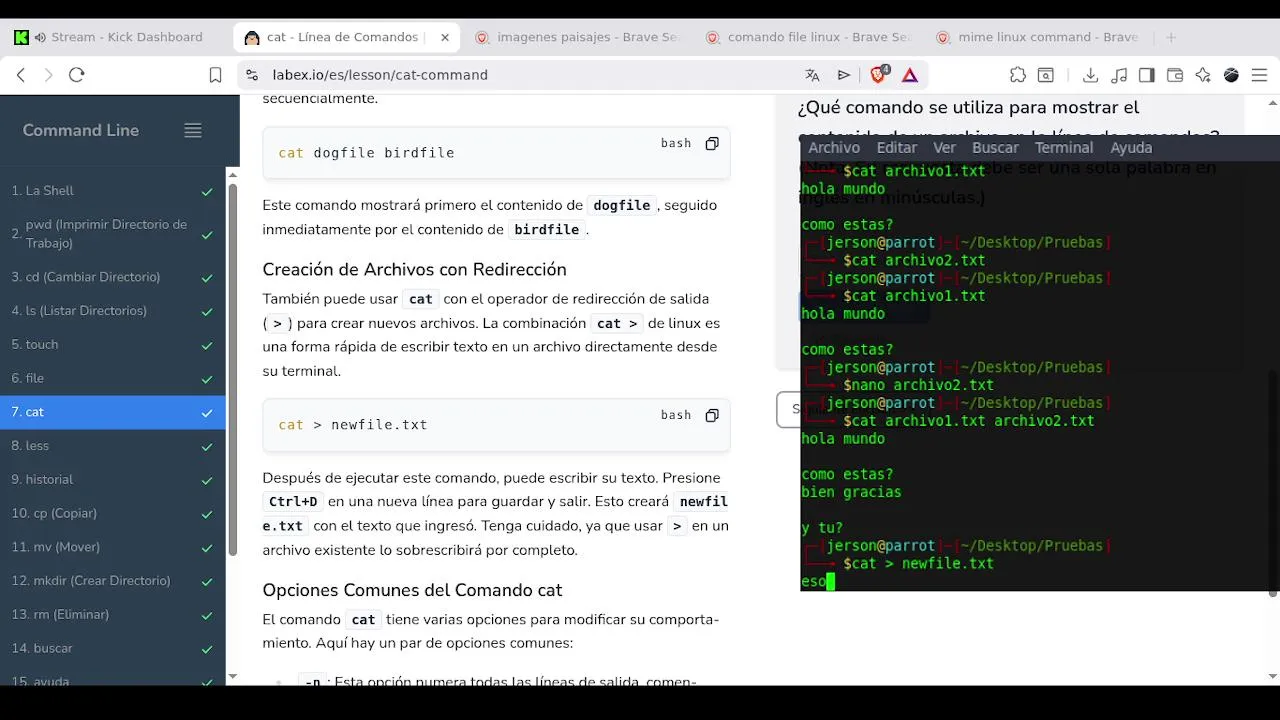This screenshot has height=720, width=1280.
Task: Click the audio icon on Kick tab
Action: tap(40, 37)
